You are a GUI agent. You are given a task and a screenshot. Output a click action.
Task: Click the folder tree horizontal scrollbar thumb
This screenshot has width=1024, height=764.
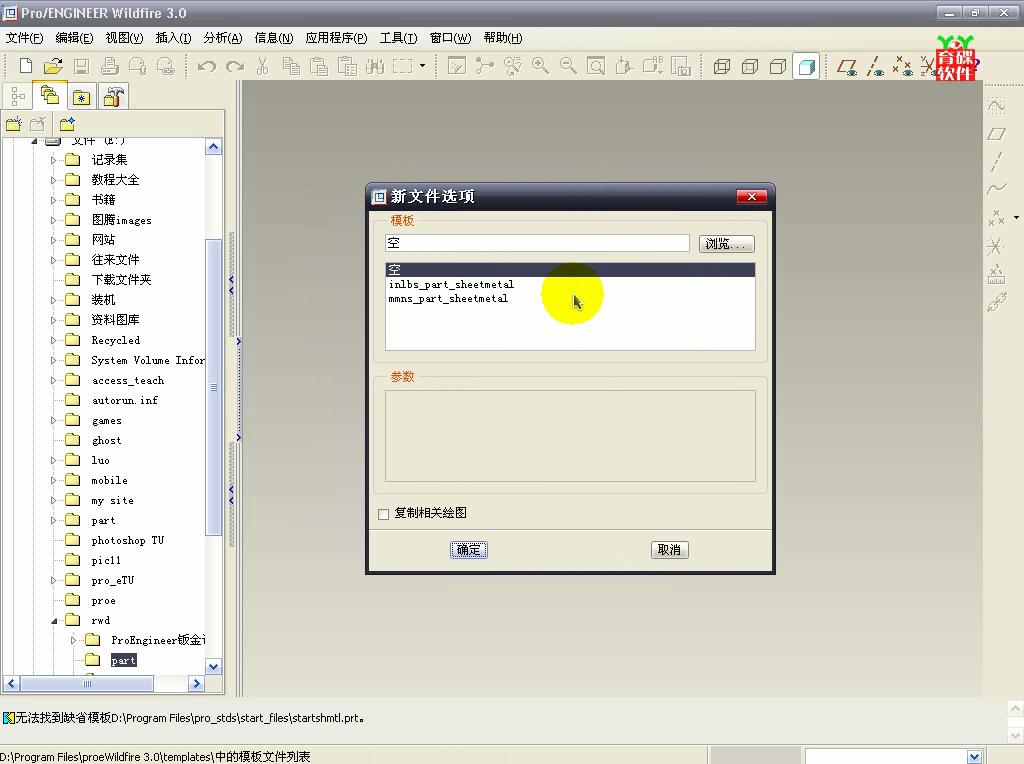click(x=88, y=684)
